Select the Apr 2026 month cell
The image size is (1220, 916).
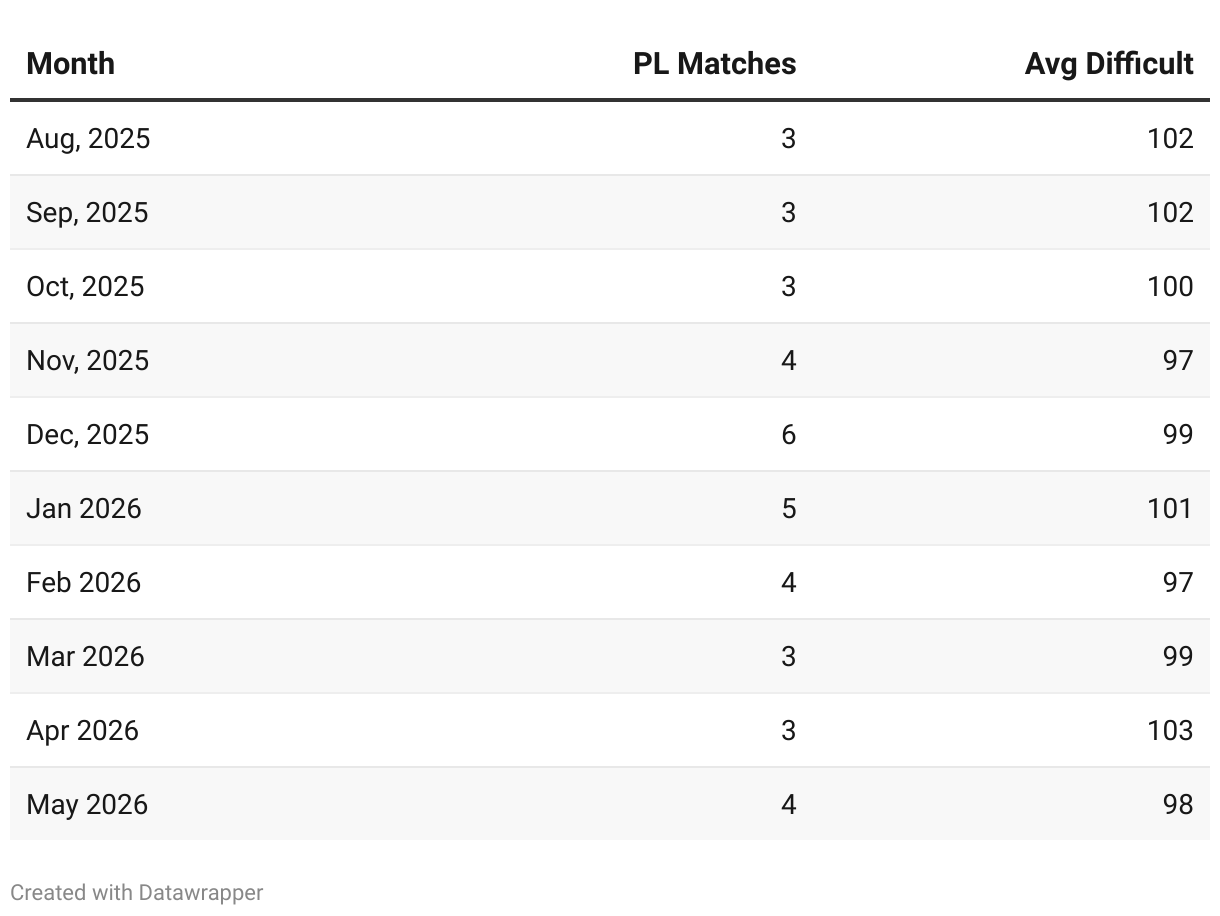coord(82,730)
